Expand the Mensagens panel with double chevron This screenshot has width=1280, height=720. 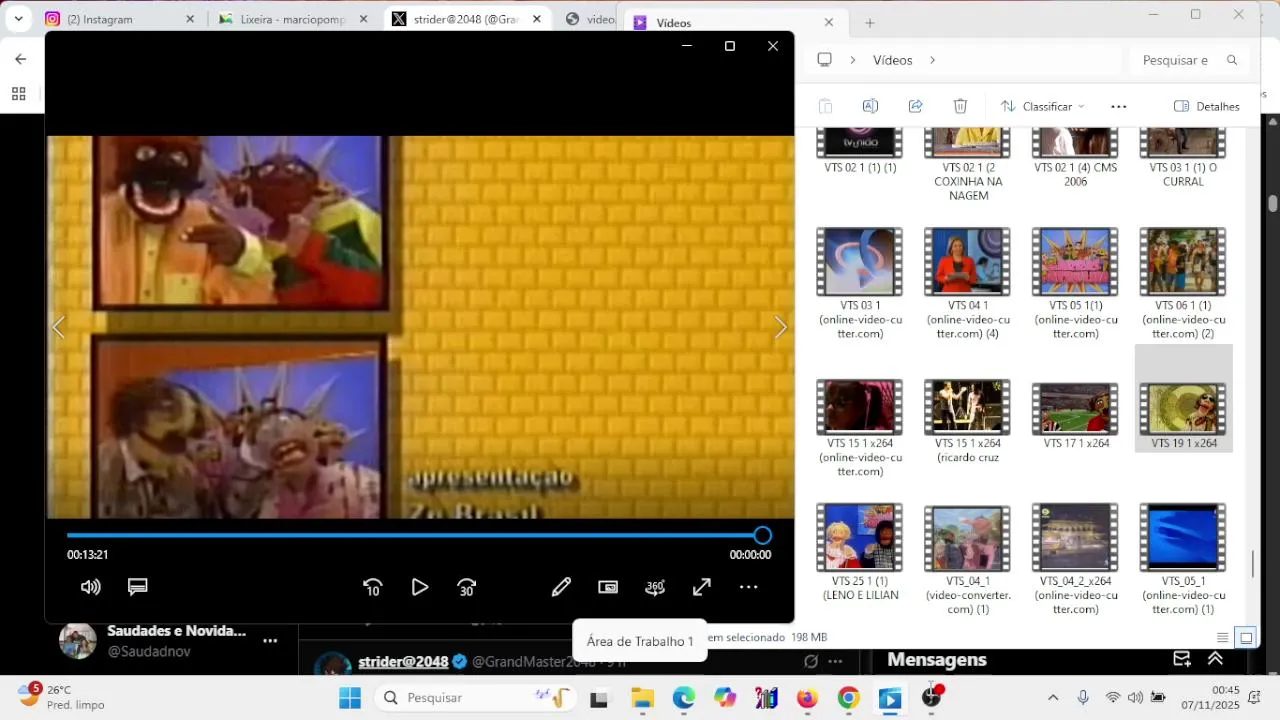(1216, 659)
